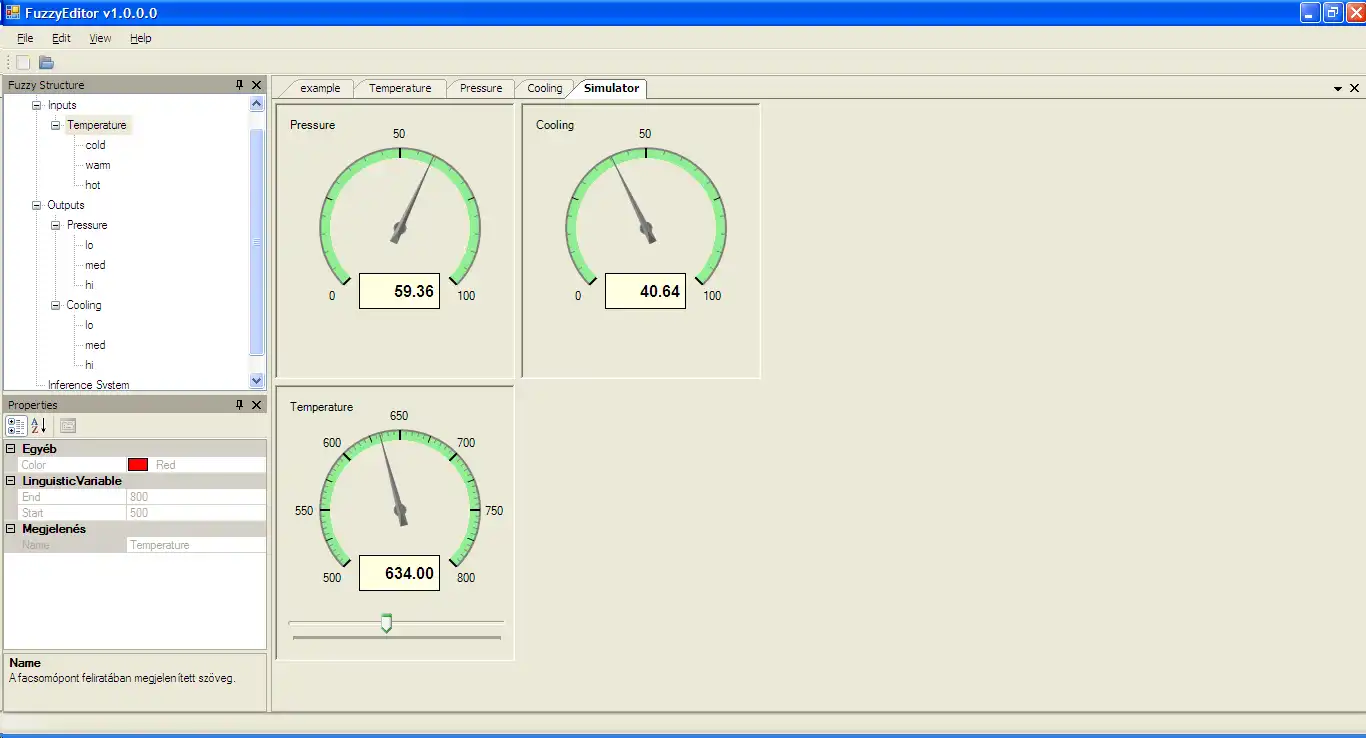Select Outputs in the tree
Screen dimensions: 1366x738
tap(66, 205)
